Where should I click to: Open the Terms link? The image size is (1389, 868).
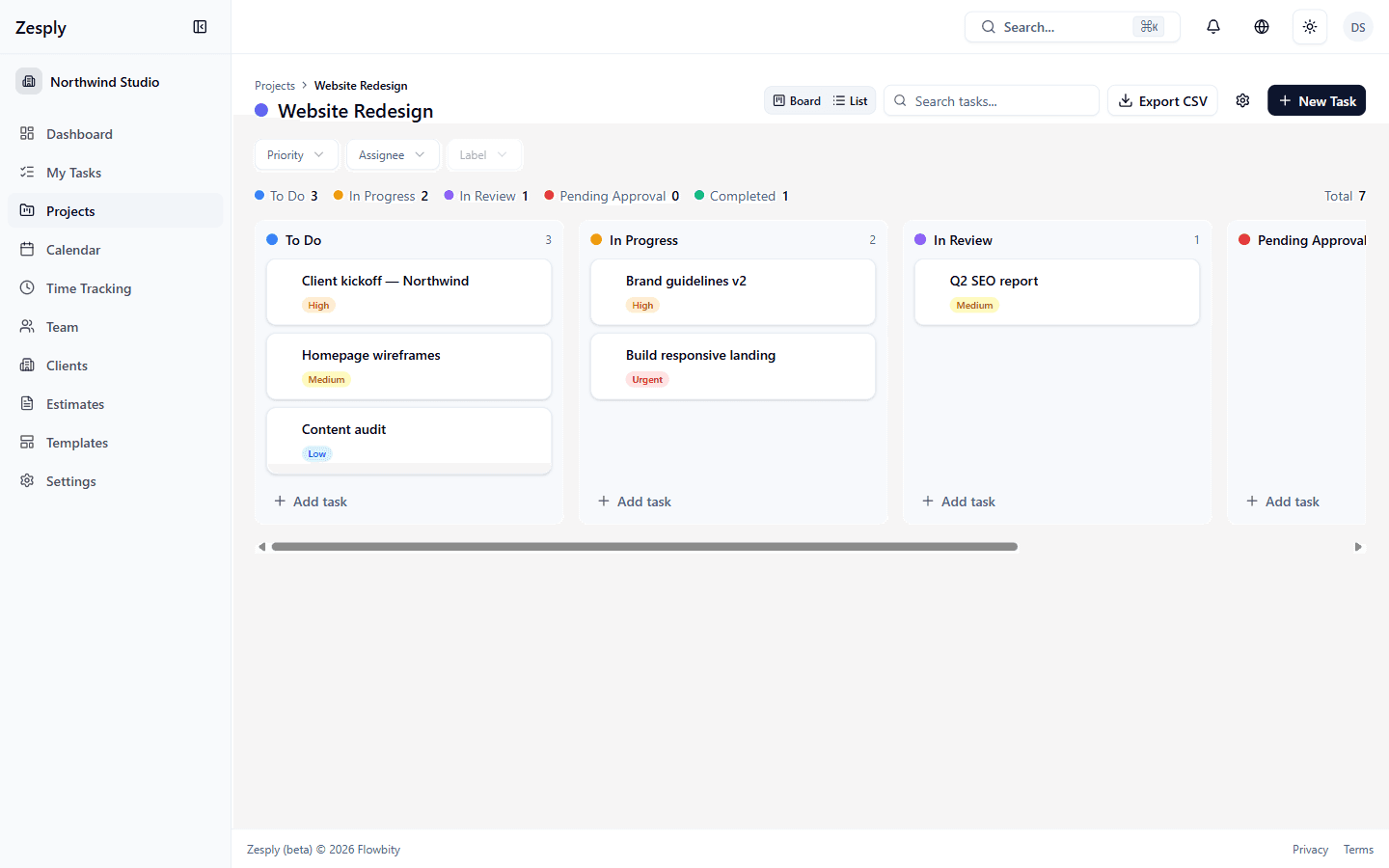(x=1358, y=850)
